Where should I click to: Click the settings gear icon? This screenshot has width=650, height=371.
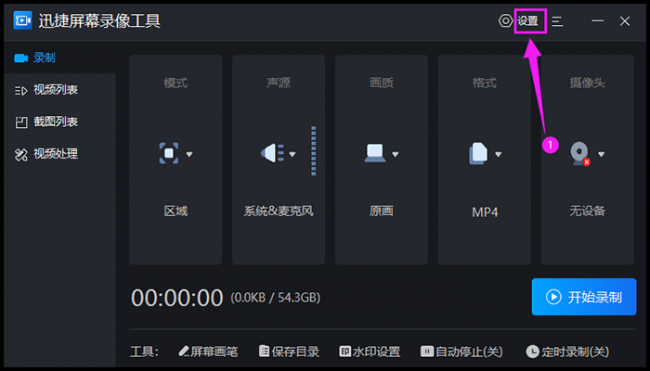(x=506, y=21)
